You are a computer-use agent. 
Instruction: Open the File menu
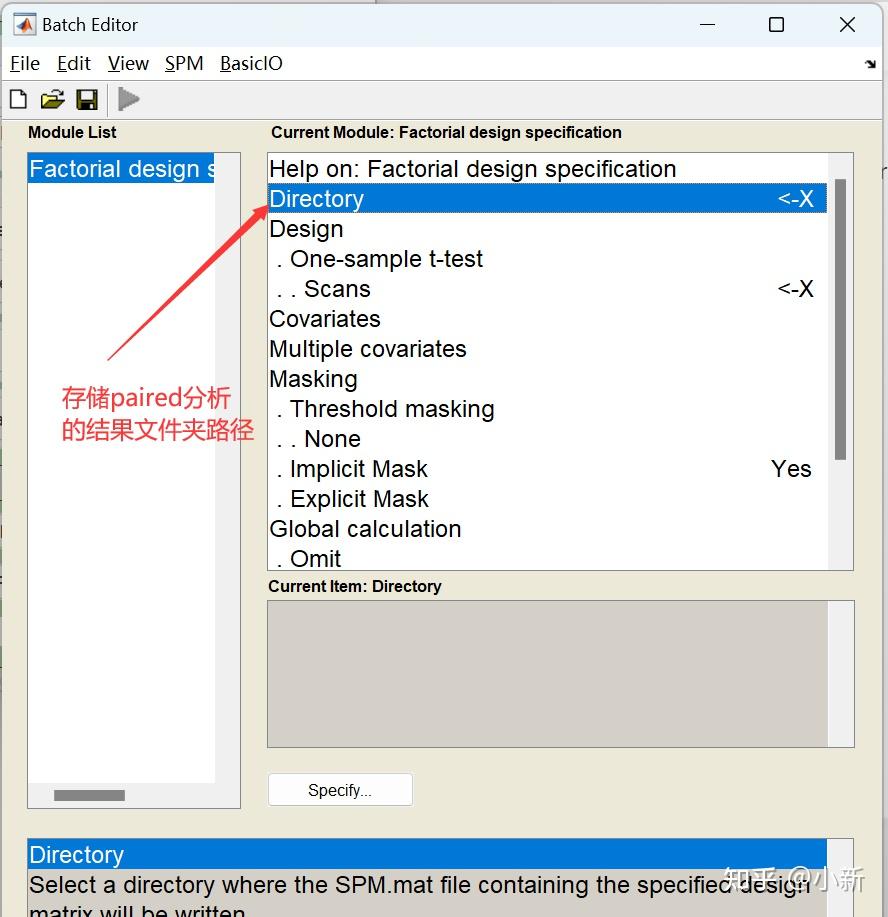click(x=24, y=63)
